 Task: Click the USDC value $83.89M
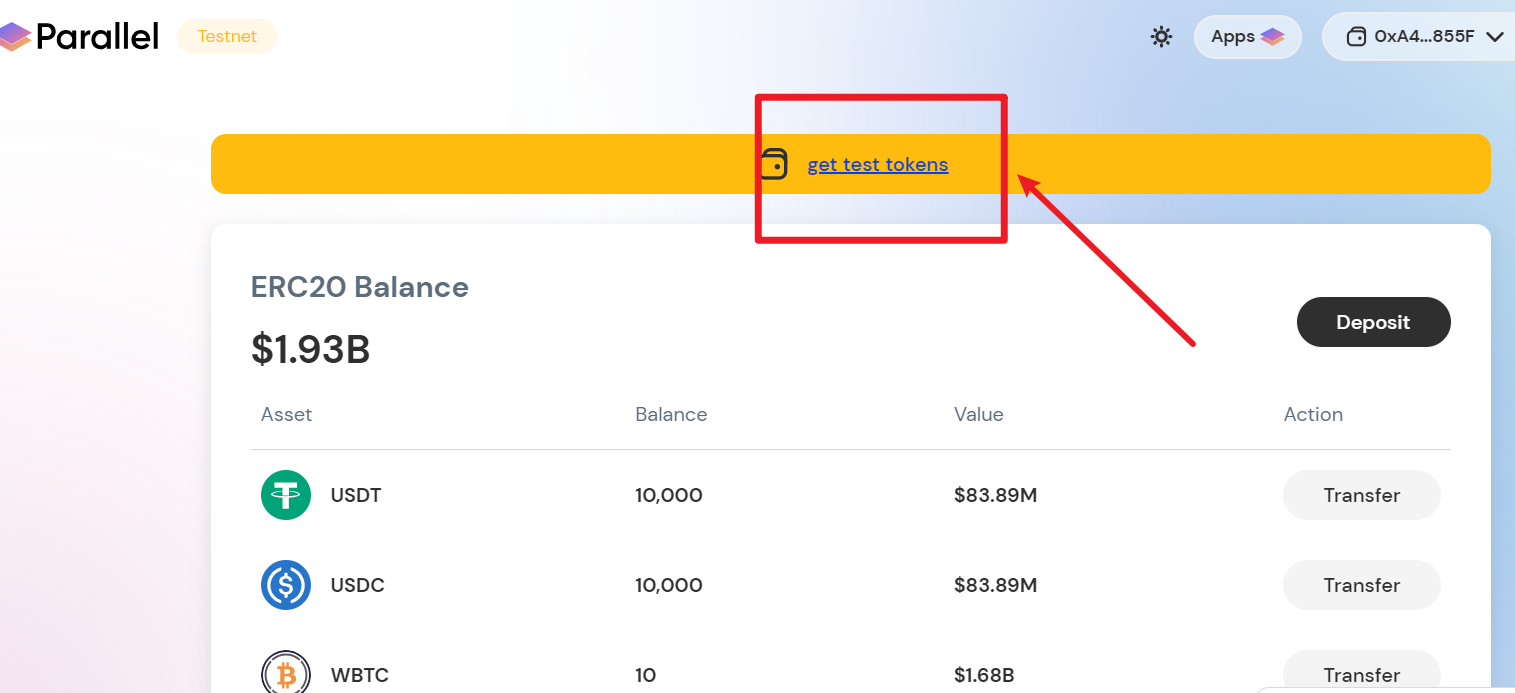pyautogui.click(x=996, y=585)
